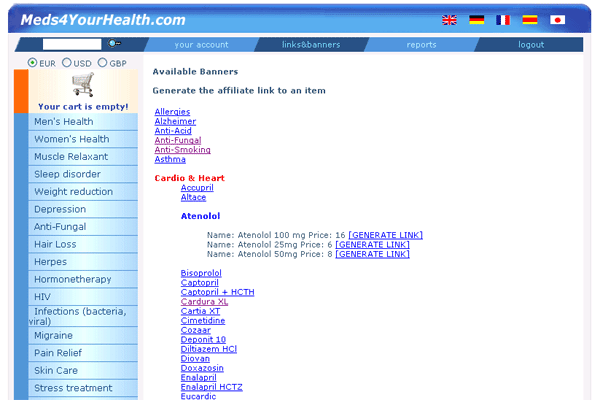
Task: Open the Diovan product link
Action: point(195,359)
